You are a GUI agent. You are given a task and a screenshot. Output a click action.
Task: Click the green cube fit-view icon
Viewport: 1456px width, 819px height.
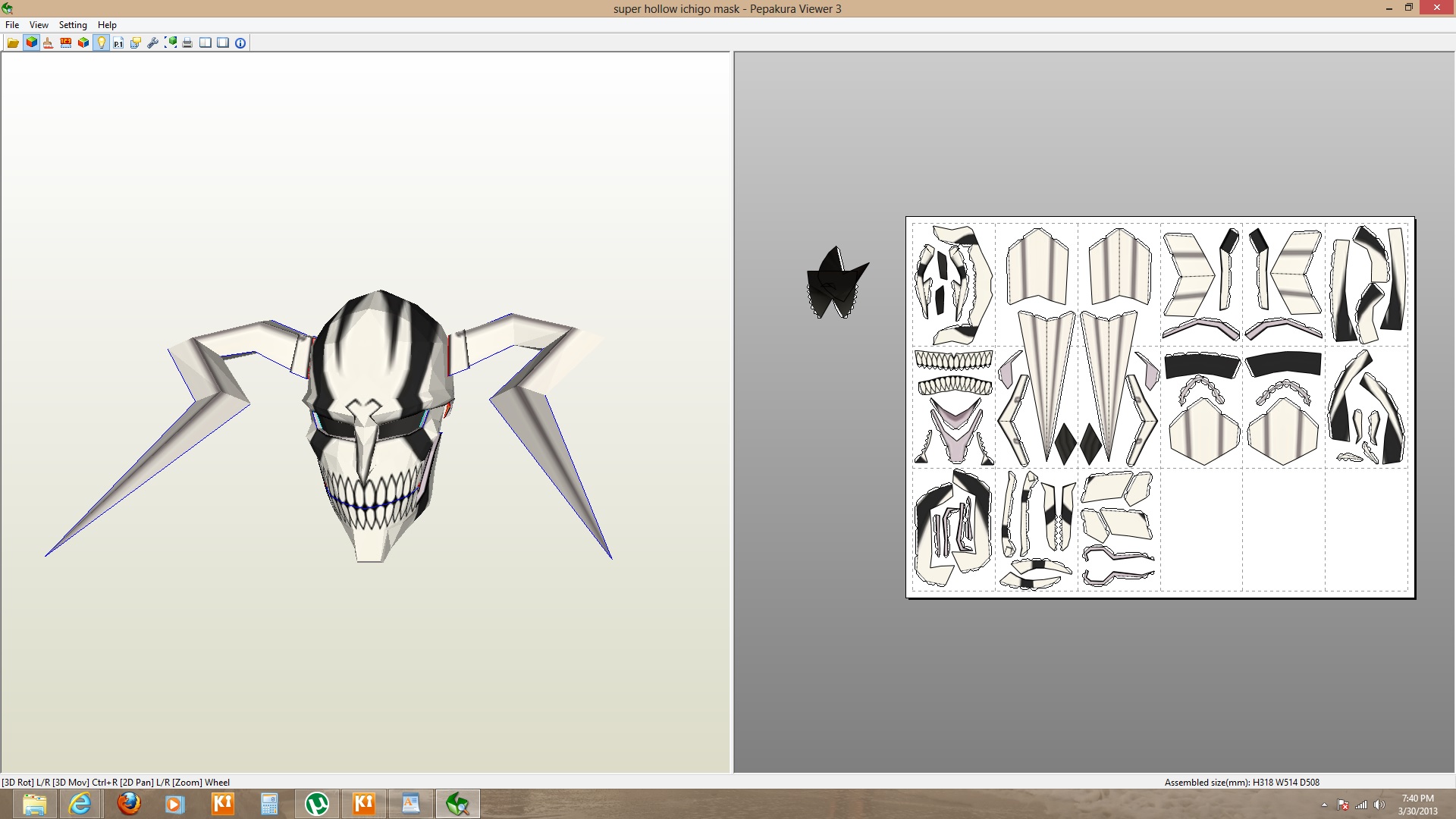[x=171, y=43]
